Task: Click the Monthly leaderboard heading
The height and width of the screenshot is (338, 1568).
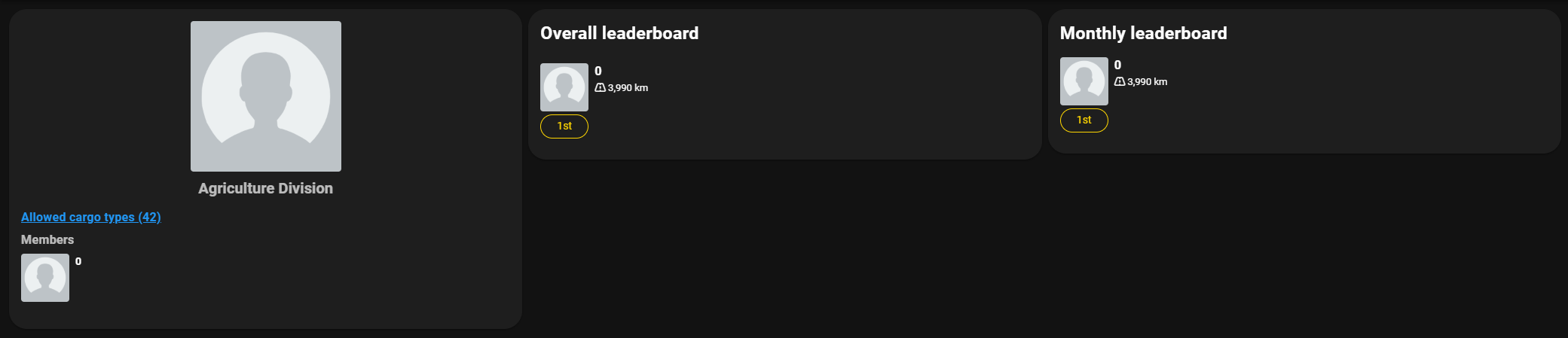Action: pos(1144,33)
